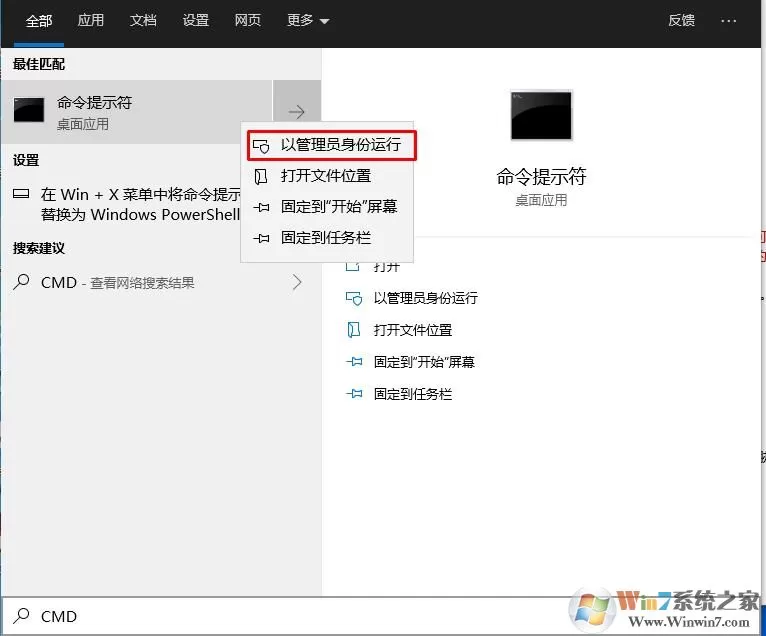The image size is (766, 636).
Task: Click the pin icon beside 固定到"开始"屏幕 in the context menu
Action: (x=261, y=207)
